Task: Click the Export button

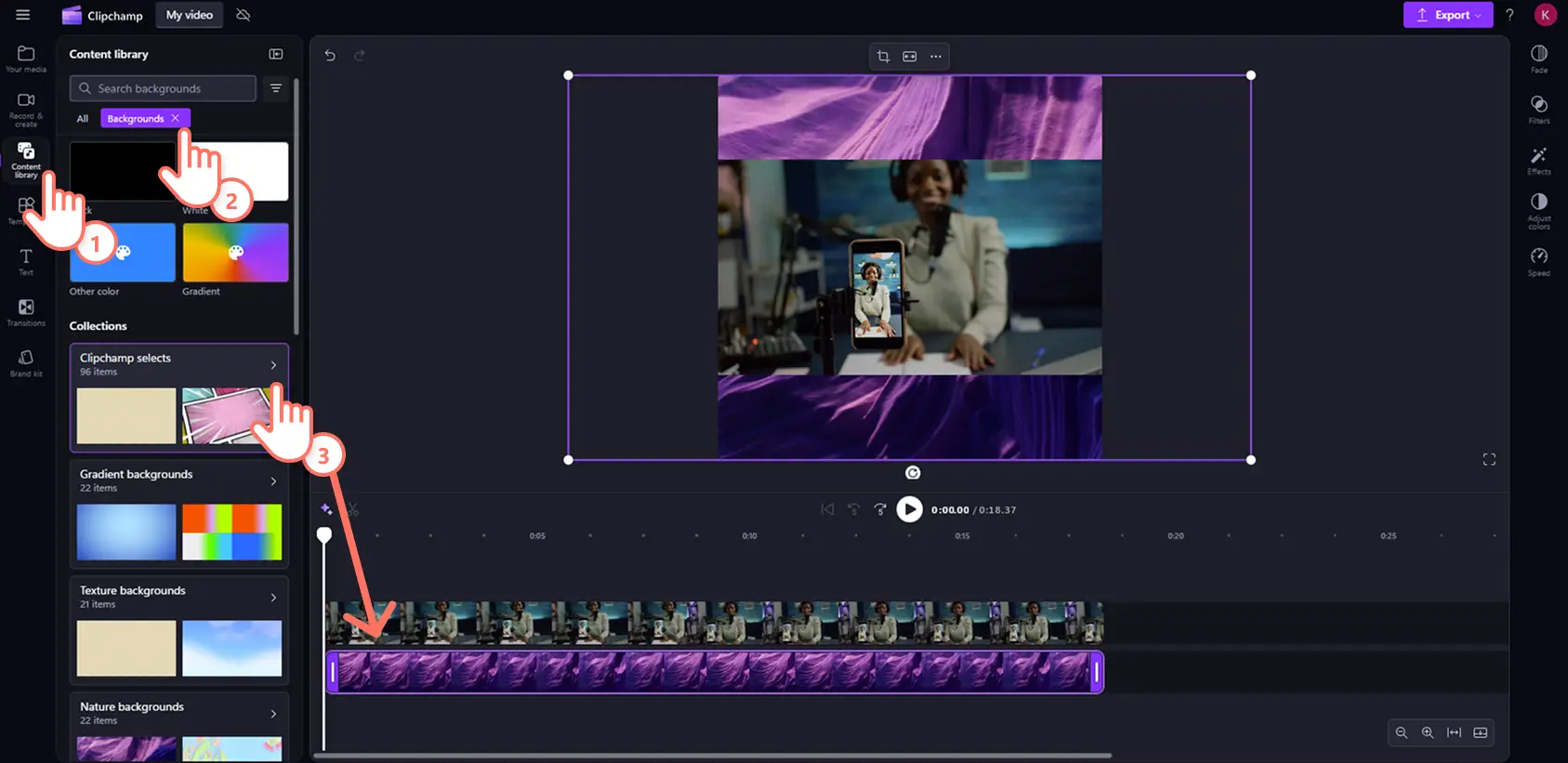Action: coord(1448,15)
